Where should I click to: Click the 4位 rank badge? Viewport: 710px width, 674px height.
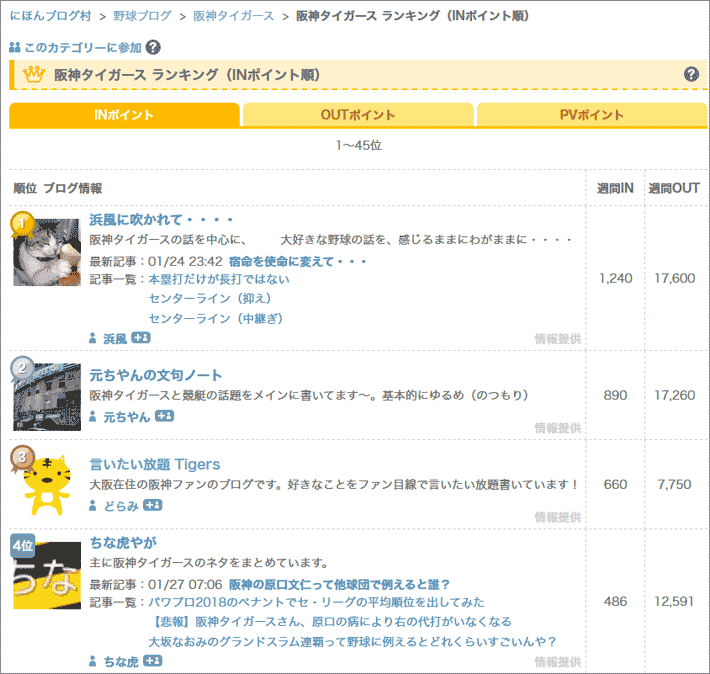click(23, 545)
